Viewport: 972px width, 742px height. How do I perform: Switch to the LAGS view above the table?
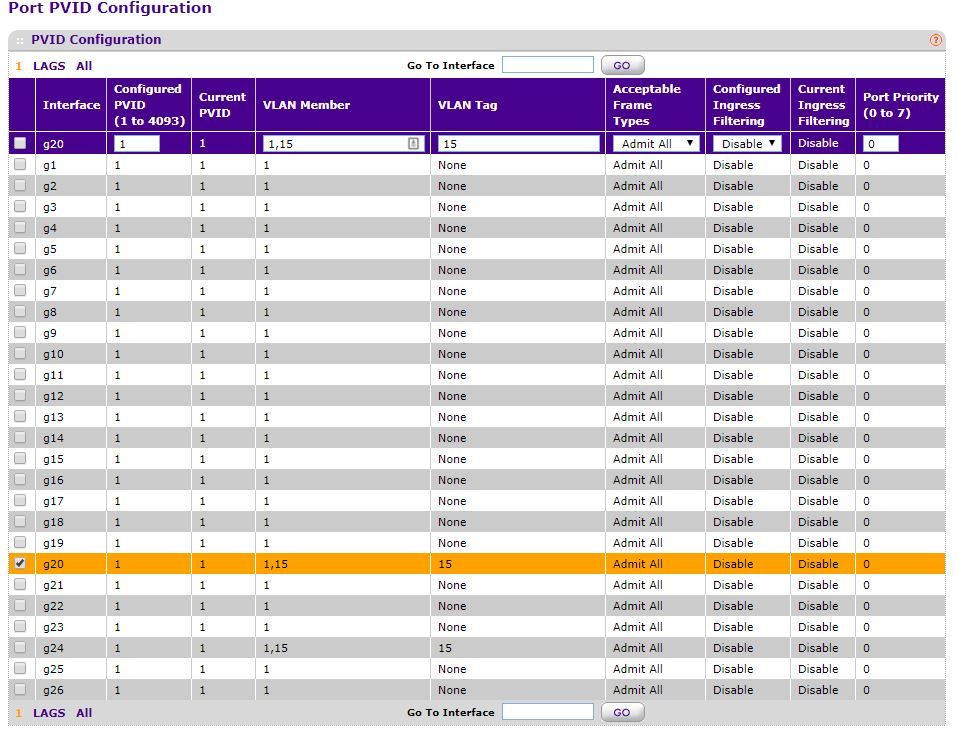tap(49, 66)
